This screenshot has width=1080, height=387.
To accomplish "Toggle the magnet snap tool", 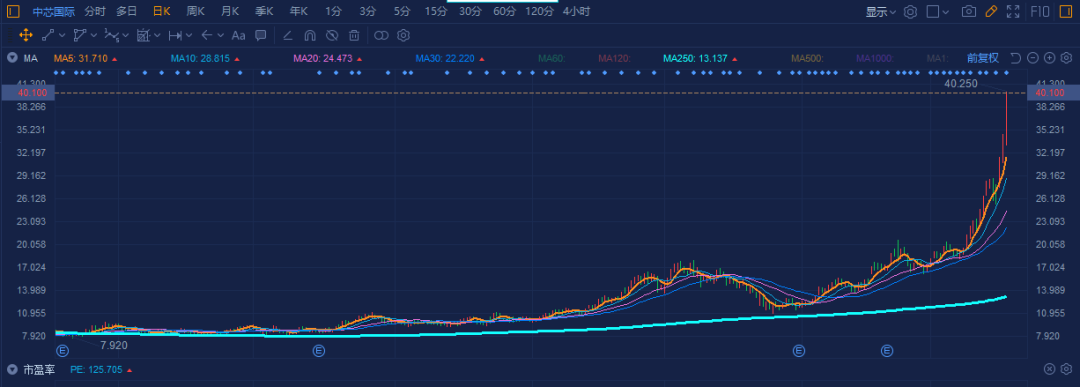I will [x=310, y=35].
